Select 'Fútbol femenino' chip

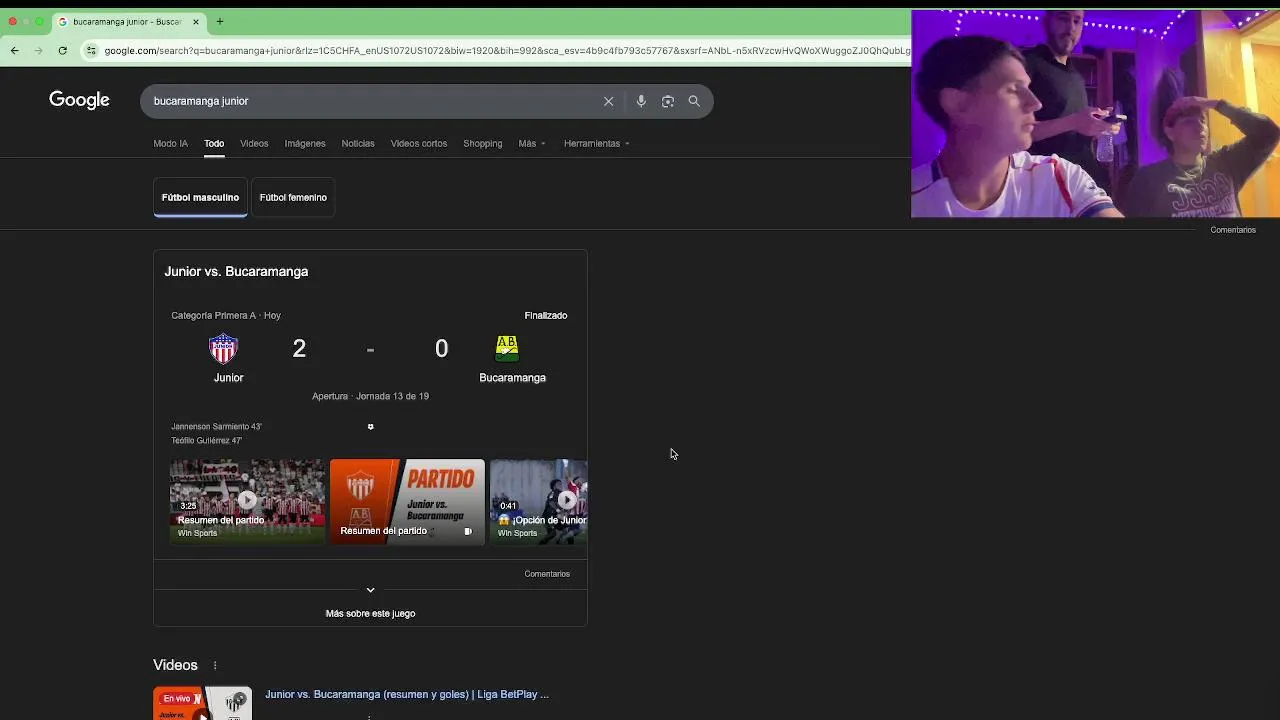293,197
